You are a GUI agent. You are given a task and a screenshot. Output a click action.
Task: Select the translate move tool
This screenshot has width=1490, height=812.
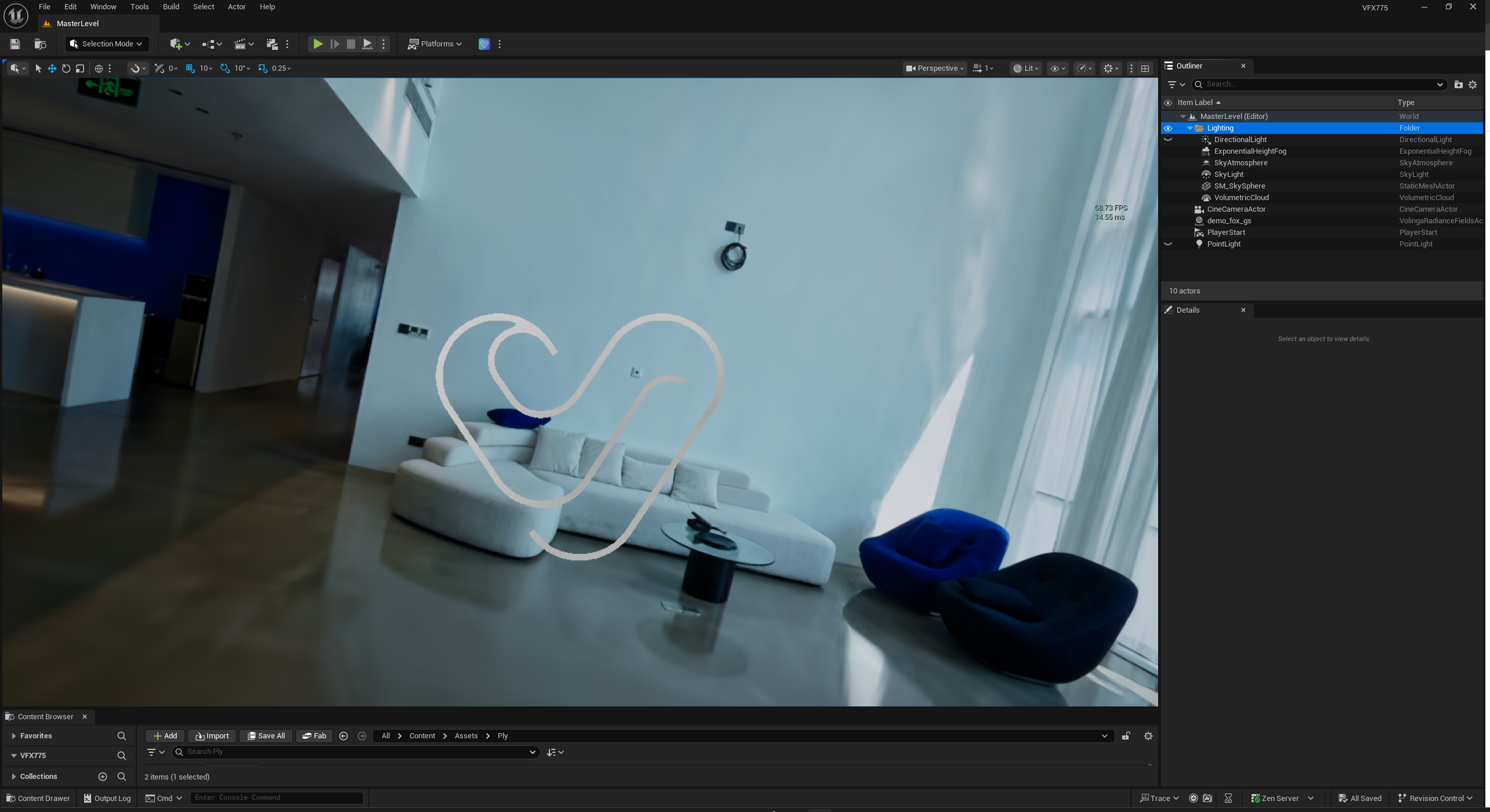click(52, 68)
